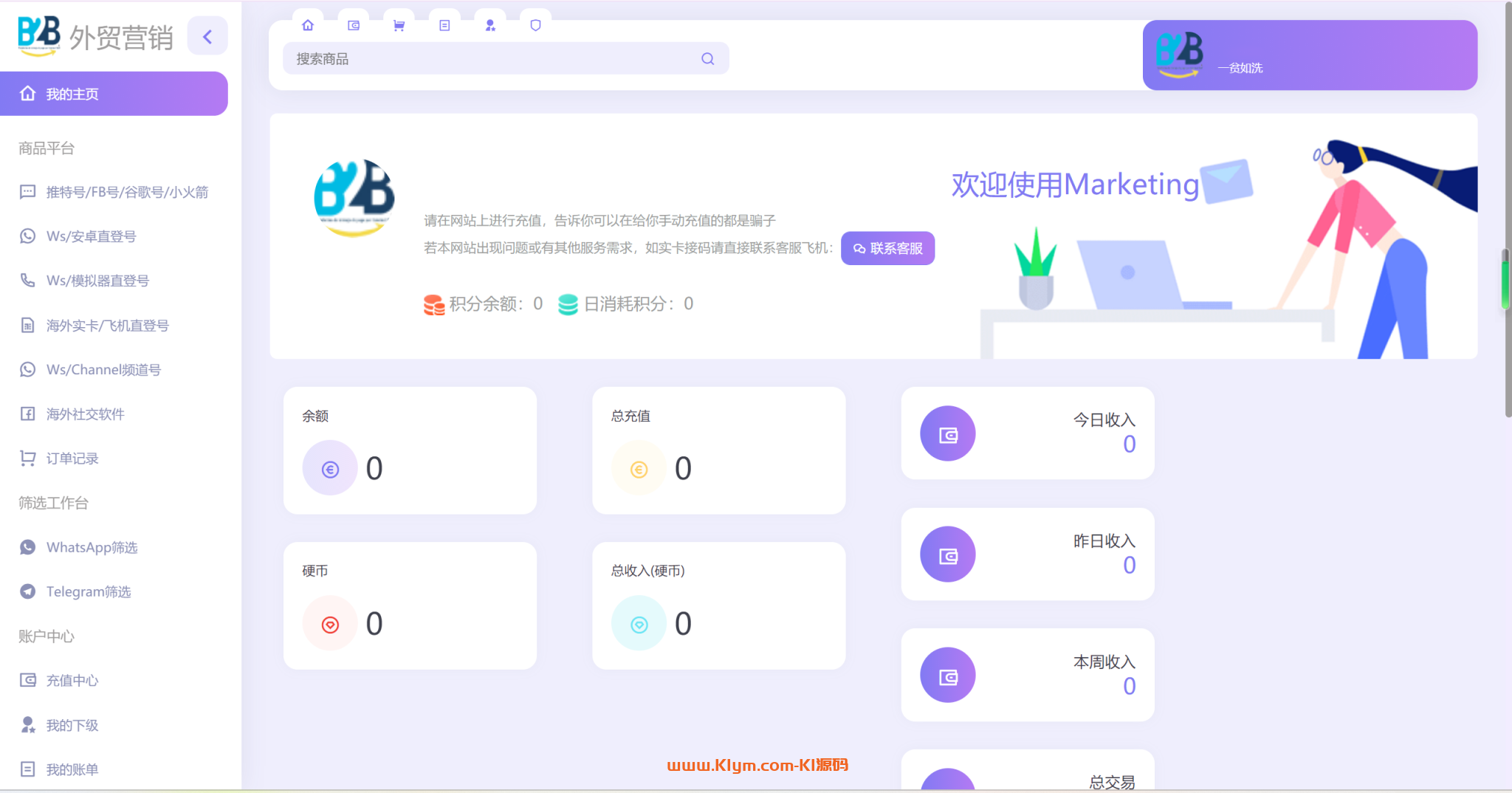Click the 昨日收入 wallet icon
Screen dimensions: 1512x793
[948, 555]
